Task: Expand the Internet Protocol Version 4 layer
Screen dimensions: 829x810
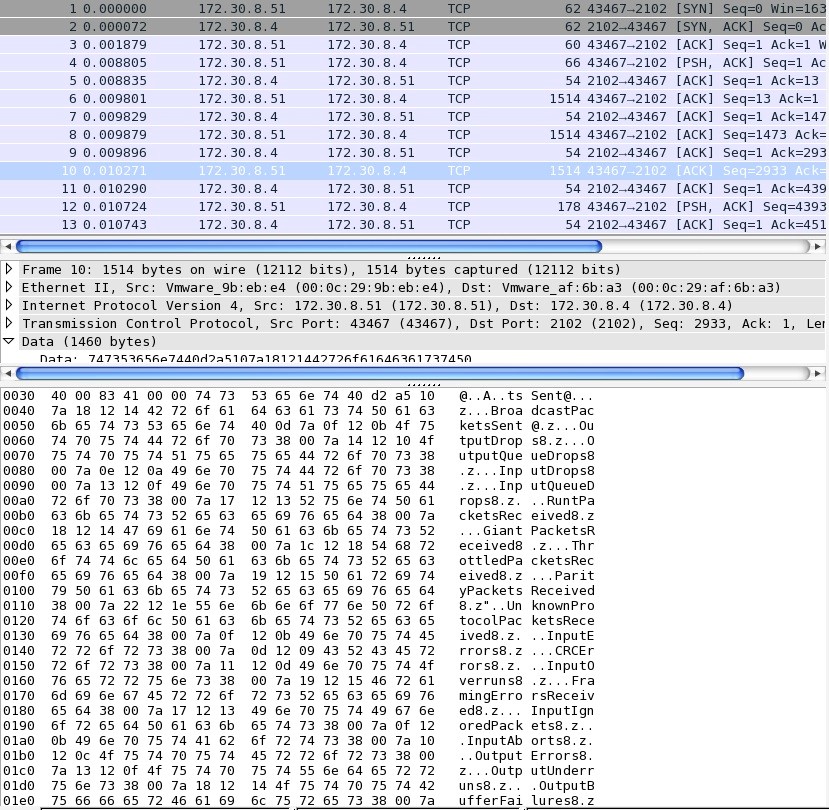Action: (x=10, y=305)
